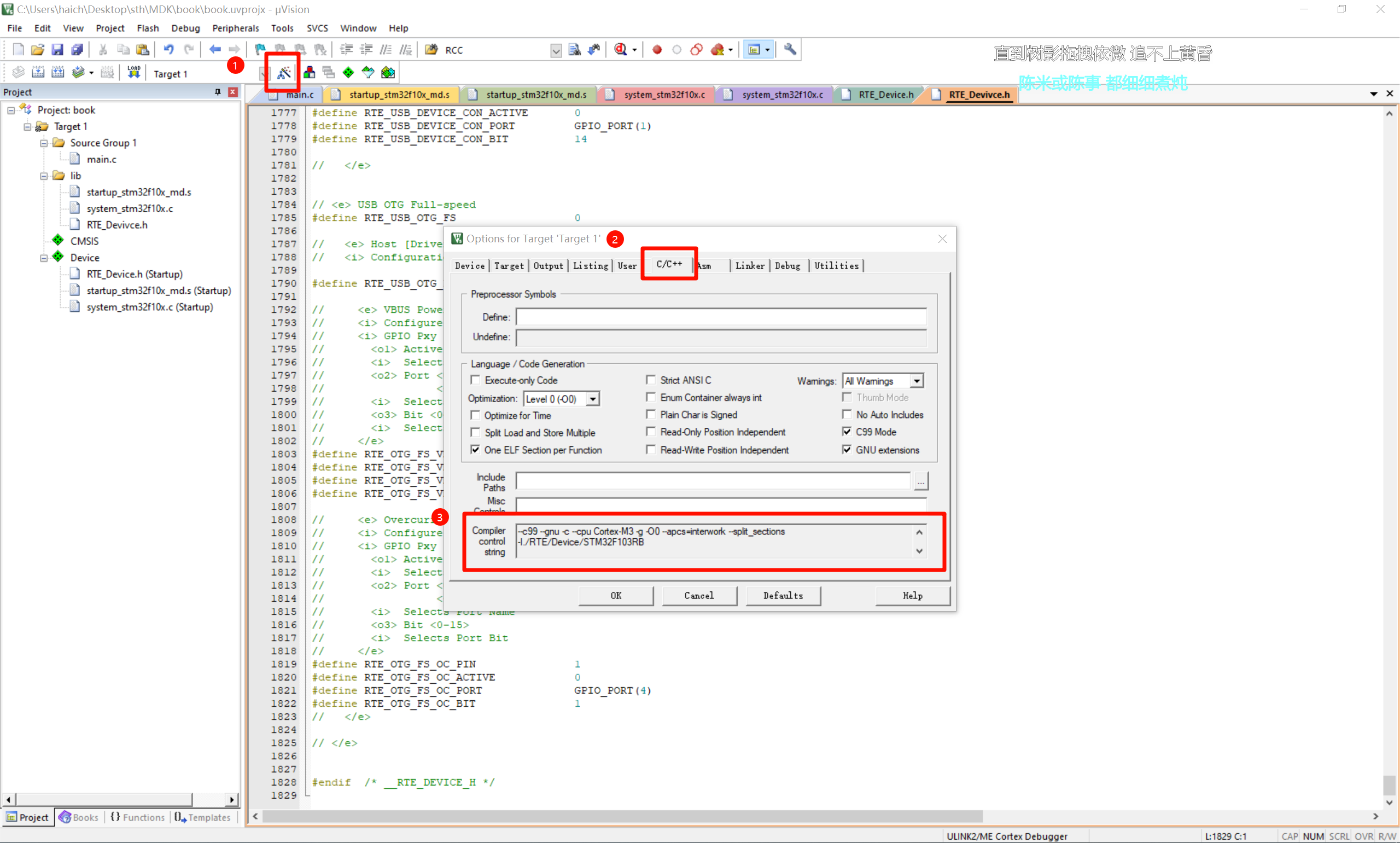Viewport: 1400px width, 843px height.
Task: Toggle Strict ANSI C checkbox
Action: (x=651, y=380)
